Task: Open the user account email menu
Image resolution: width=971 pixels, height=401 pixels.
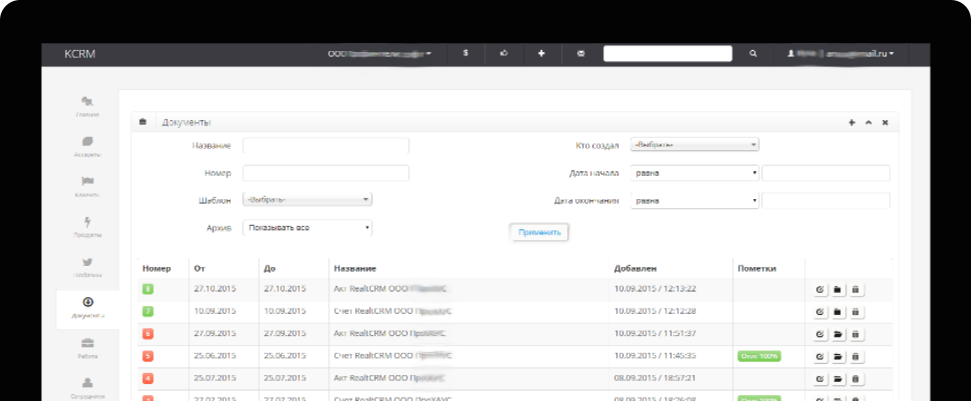Action: [x=841, y=54]
